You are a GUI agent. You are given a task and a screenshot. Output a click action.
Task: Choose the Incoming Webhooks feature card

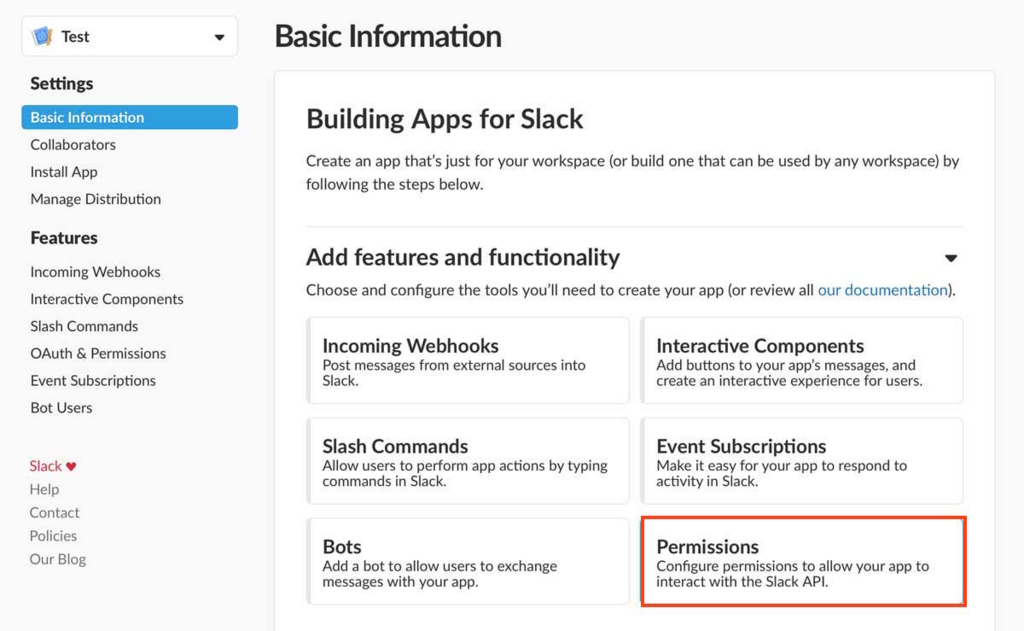click(468, 360)
